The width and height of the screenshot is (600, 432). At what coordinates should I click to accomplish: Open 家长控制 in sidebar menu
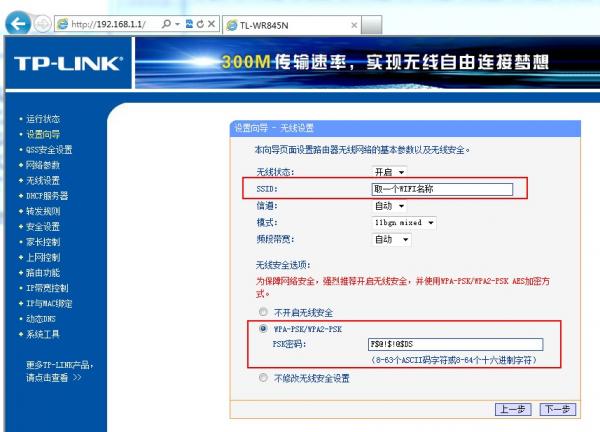[43, 242]
